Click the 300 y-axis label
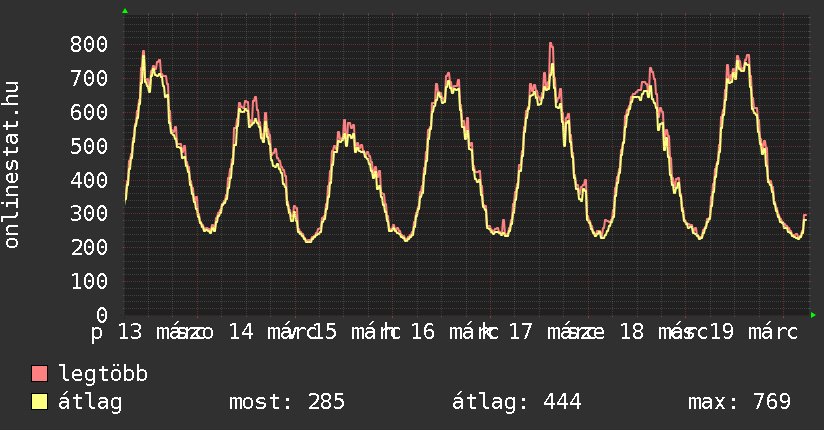 pos(89,213)
